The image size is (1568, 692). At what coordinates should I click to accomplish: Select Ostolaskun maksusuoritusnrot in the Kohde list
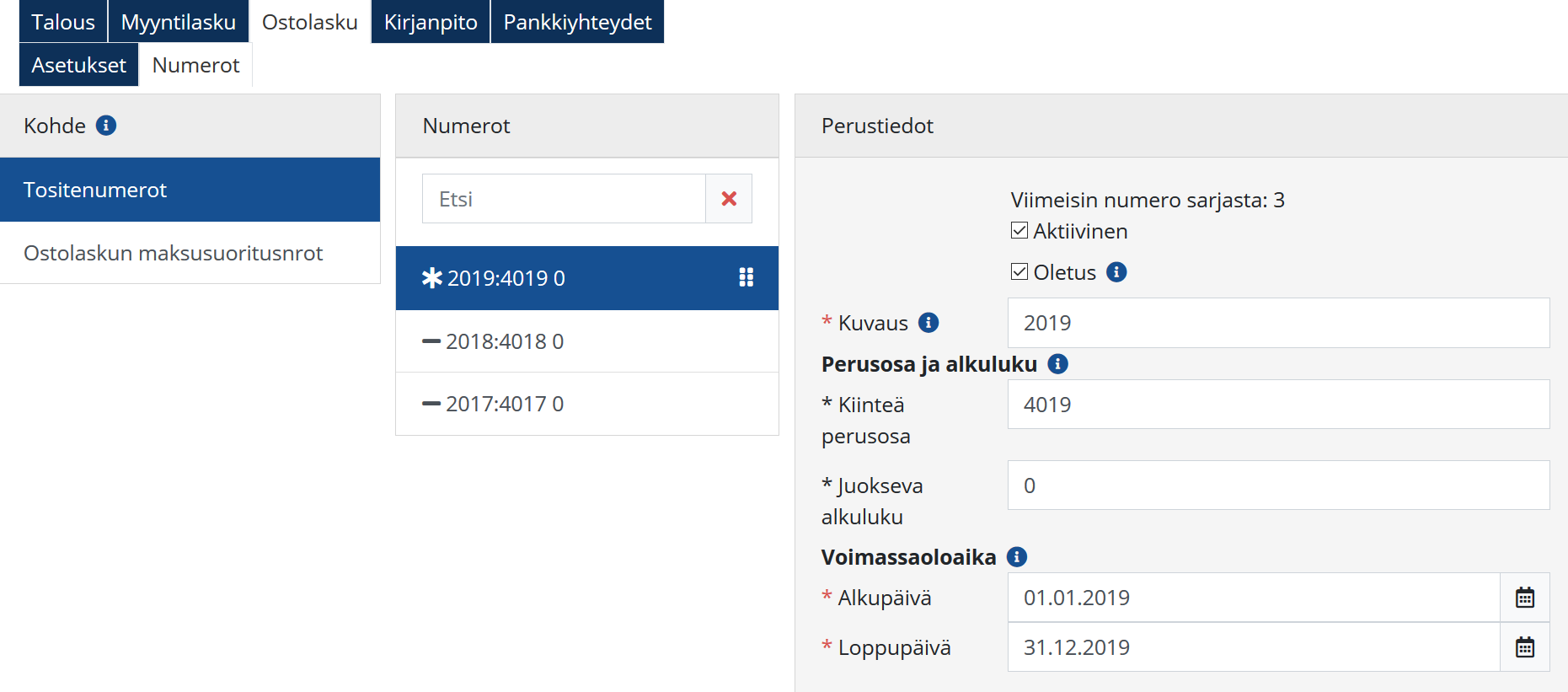coord(174,253)
